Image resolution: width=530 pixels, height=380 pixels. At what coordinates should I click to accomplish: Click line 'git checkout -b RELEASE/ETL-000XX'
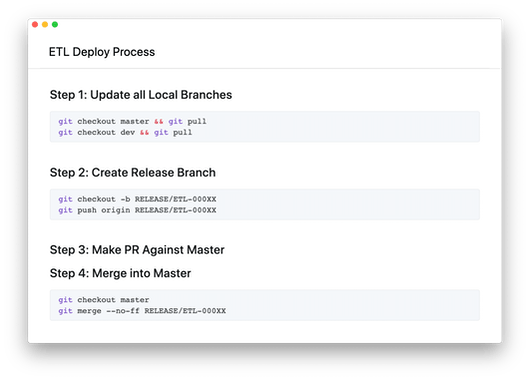pos(137,199)
